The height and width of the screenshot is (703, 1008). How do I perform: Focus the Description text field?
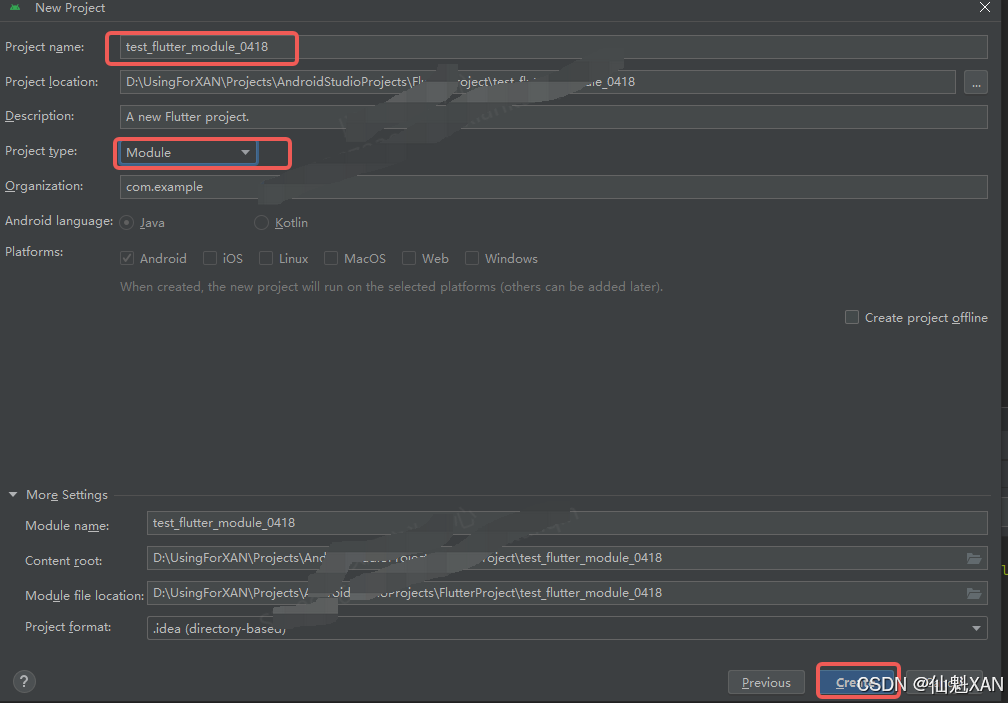point(554,117)
